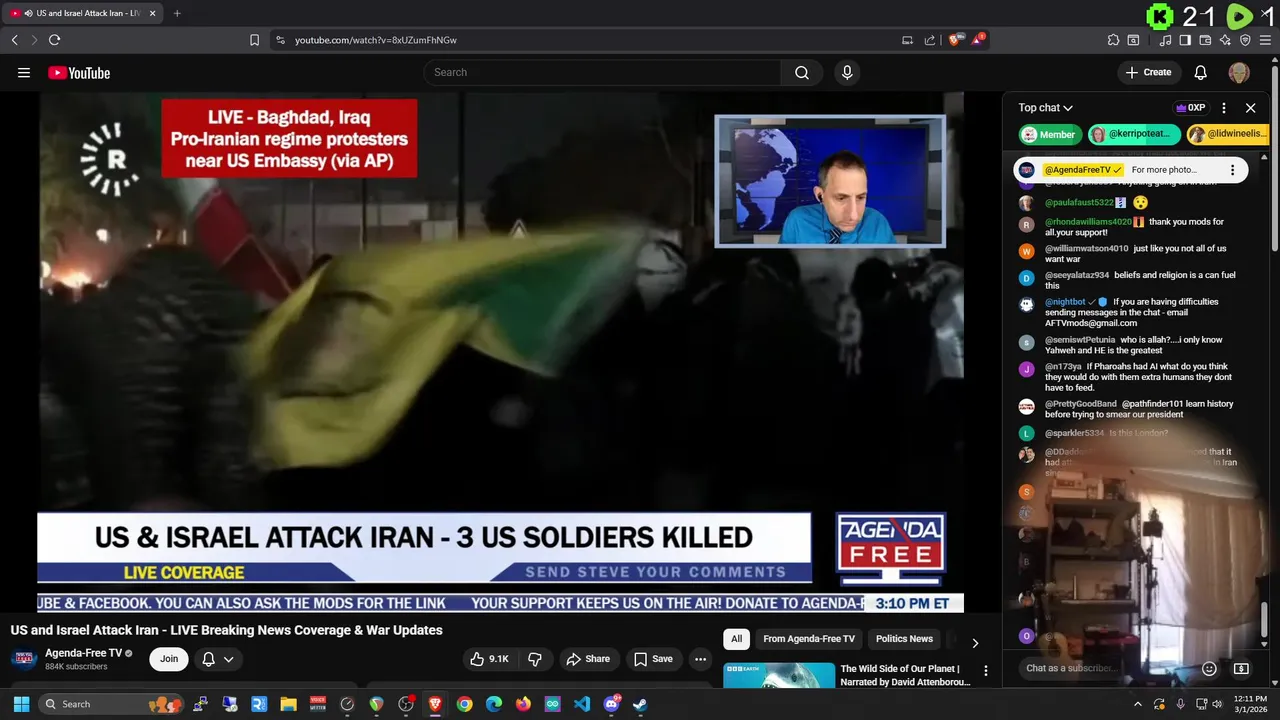The image size is (1280, 720).
Task: Click the Join channel button
Action: (x=169, y=659)
